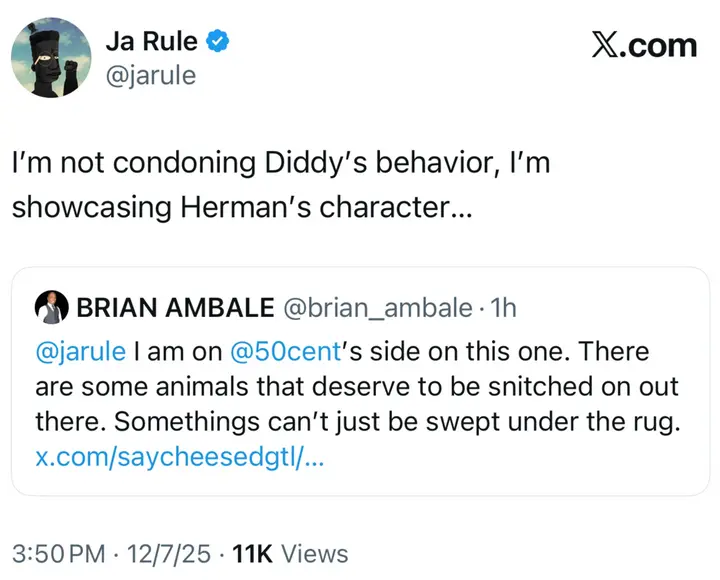Click the X.com logo
The image size is (720, 580).
click(x=644, y=45)
